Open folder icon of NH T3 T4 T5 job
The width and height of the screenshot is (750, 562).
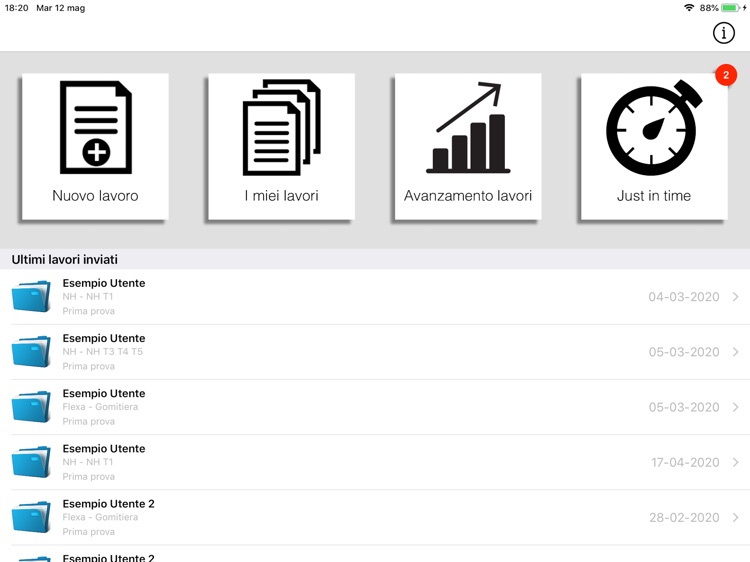pyautogui.click(x=31, y=352)
